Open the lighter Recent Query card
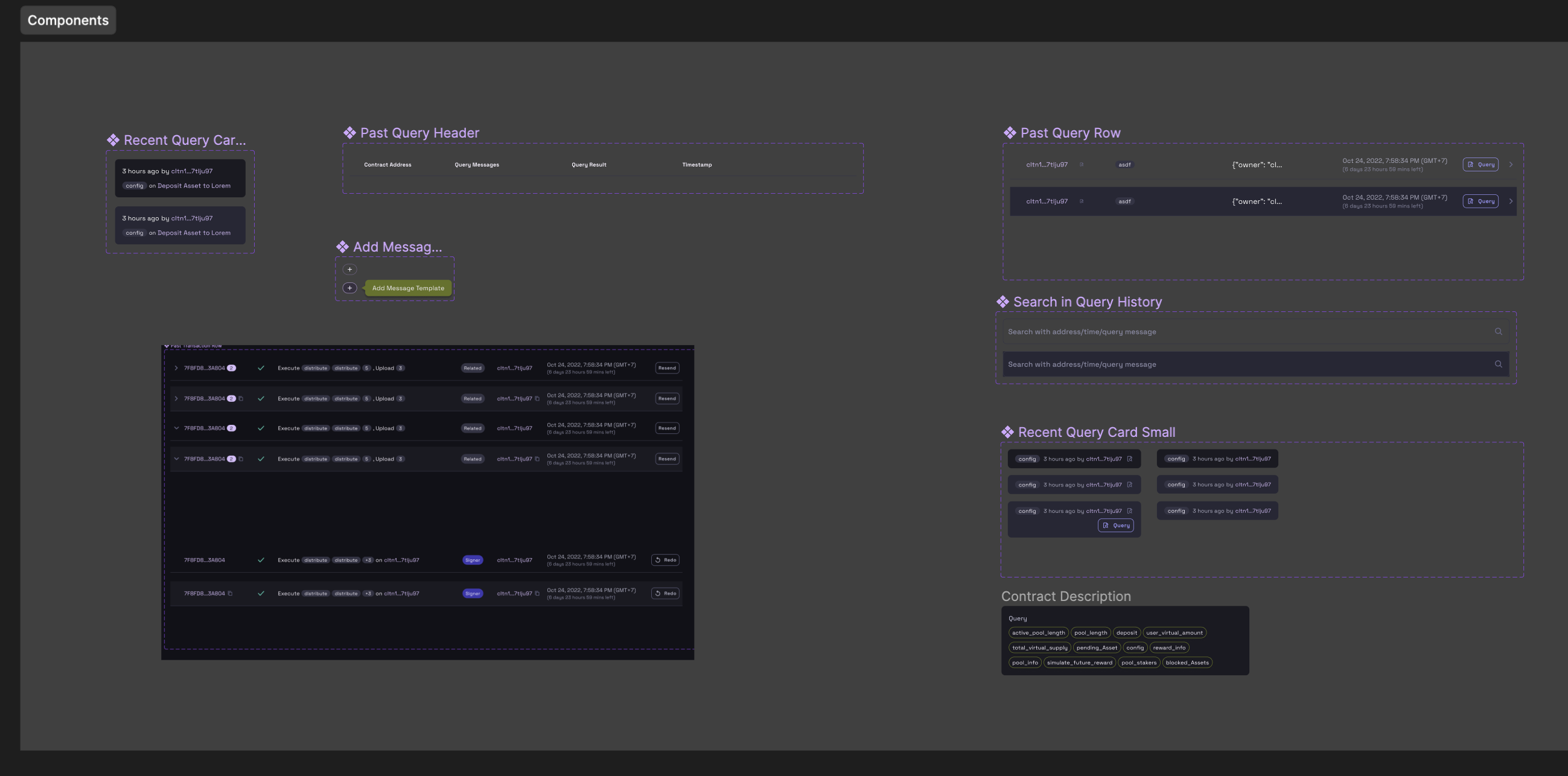 [x=180, y=225]
